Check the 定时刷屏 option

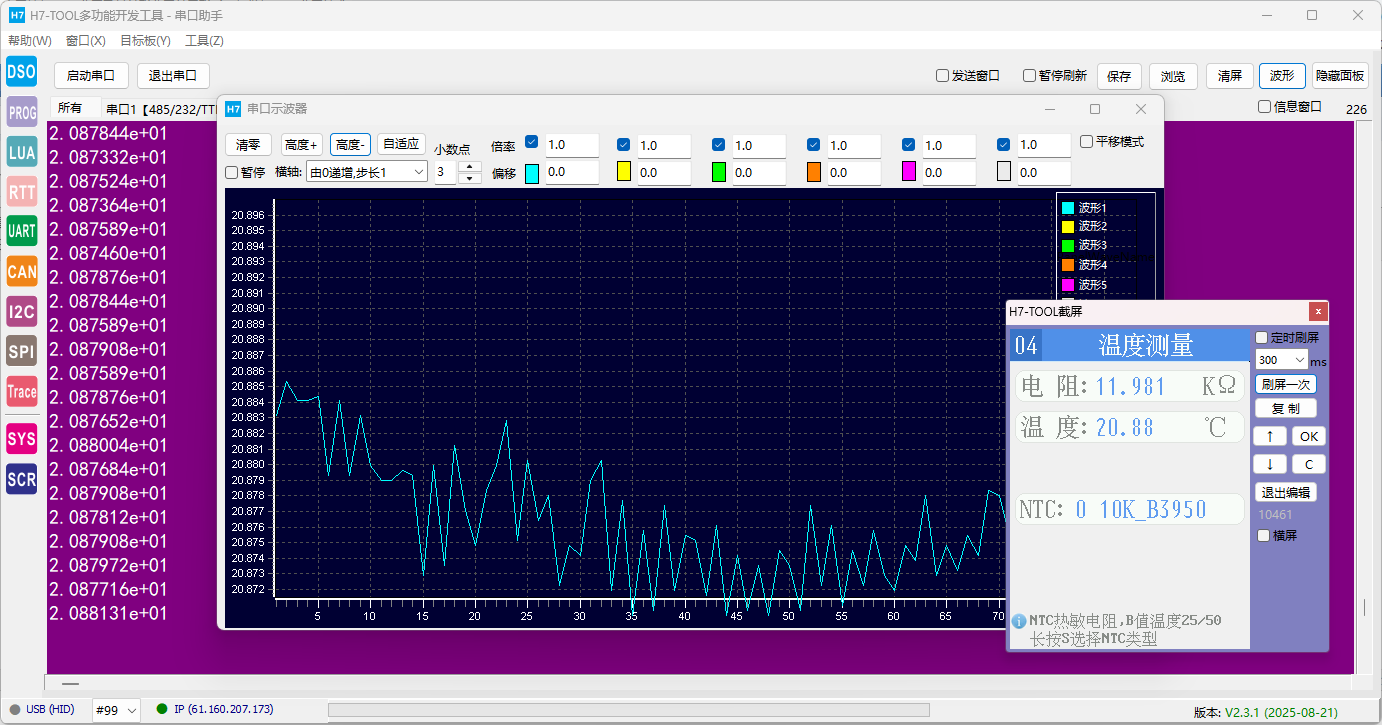tap(1262, 338)
